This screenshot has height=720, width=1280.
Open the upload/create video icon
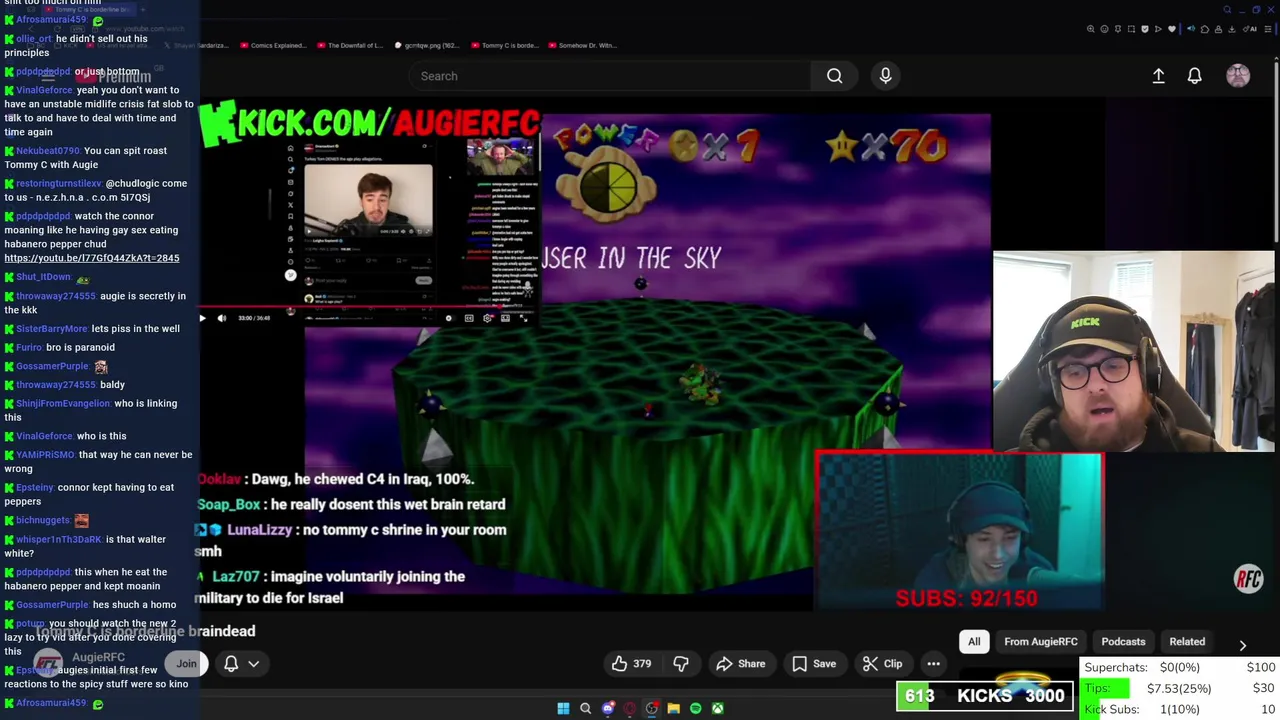point(1158,76)
